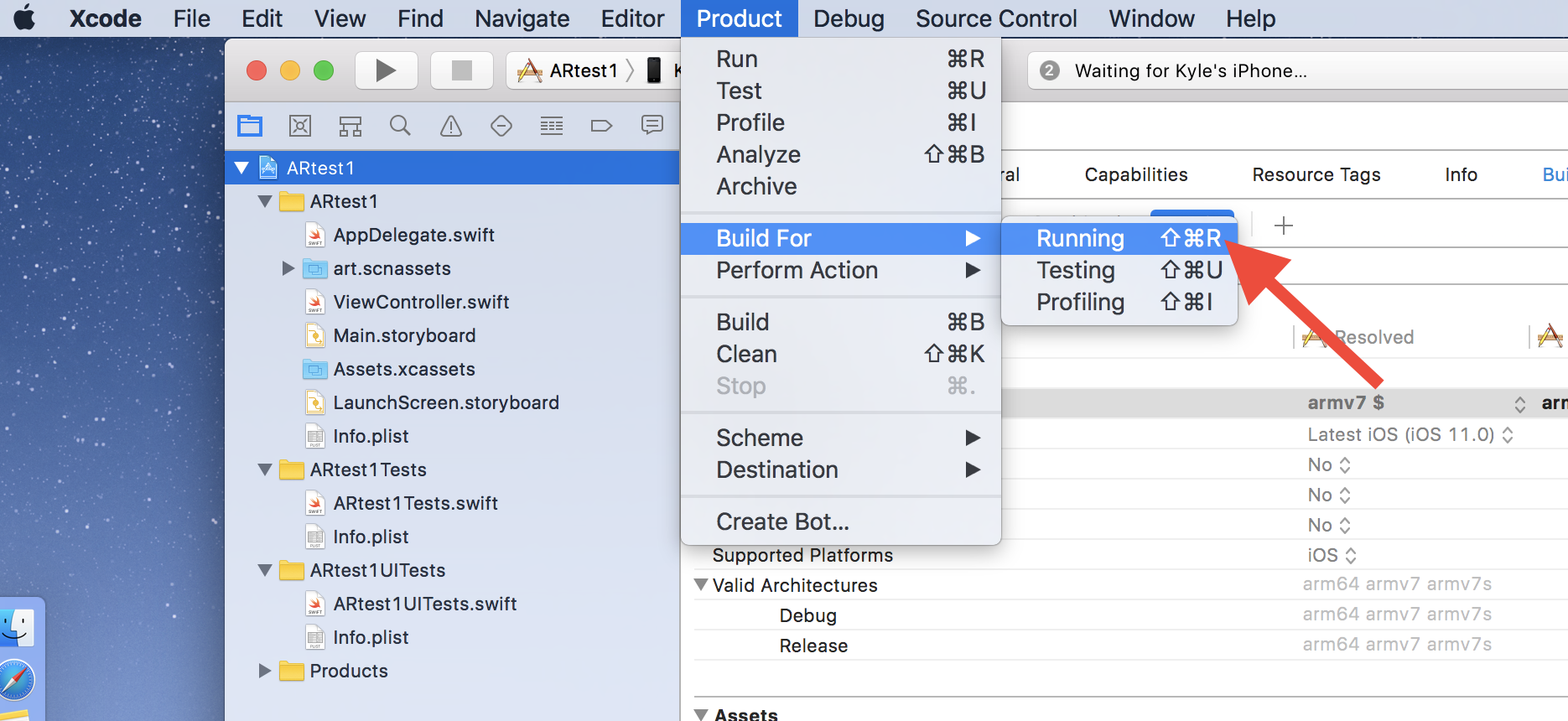Switch to the Resource Tags tab

pos(1316,174)
